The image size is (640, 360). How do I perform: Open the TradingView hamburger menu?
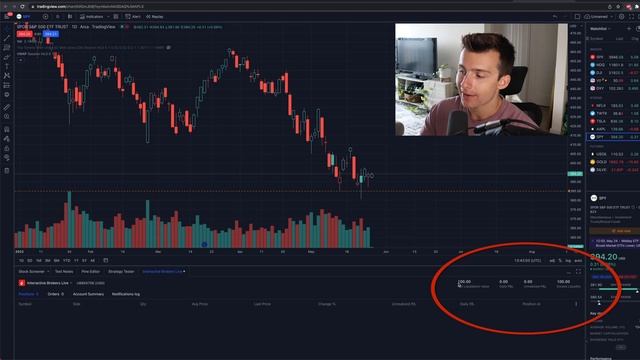point(7,16)
